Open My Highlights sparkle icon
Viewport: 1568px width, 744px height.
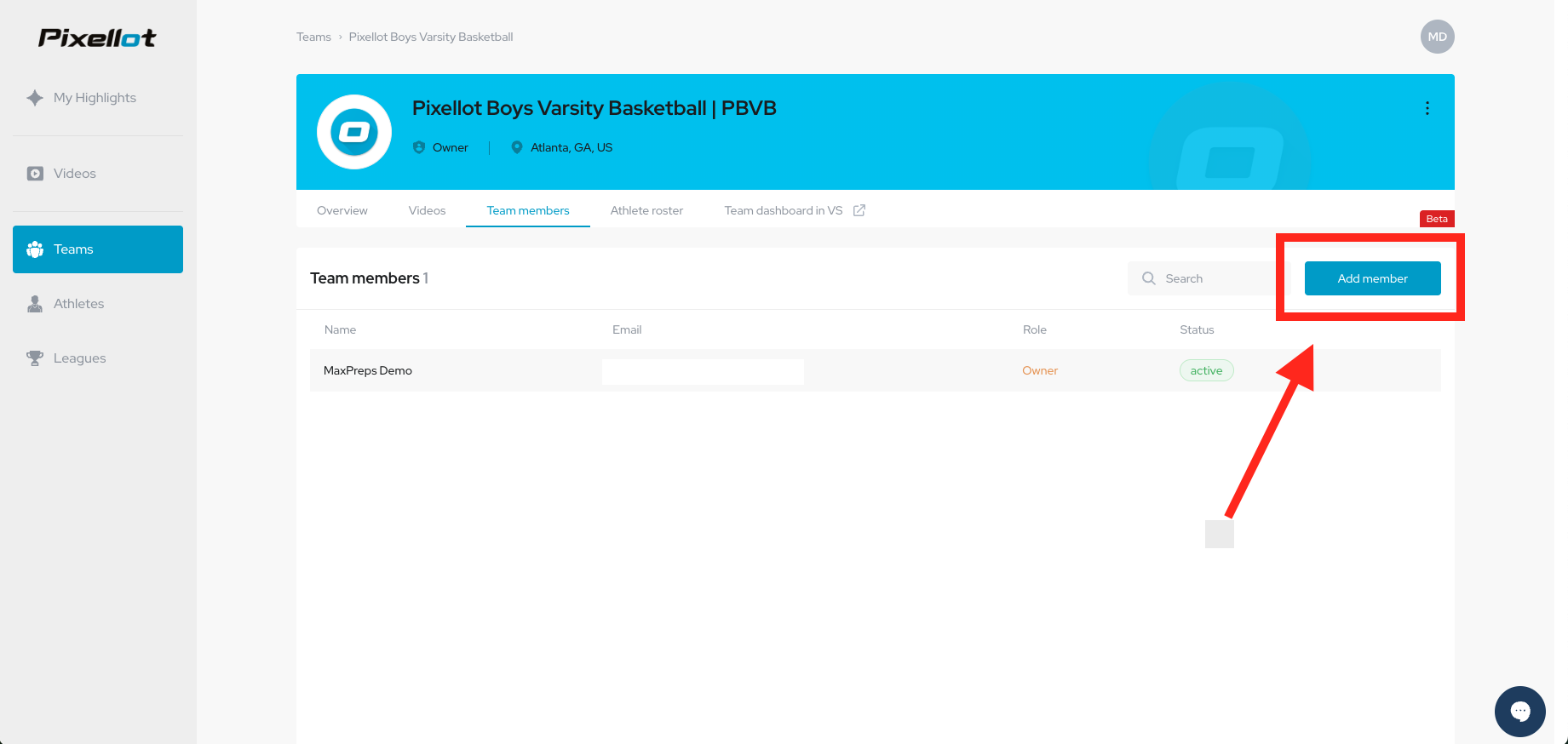35,98
